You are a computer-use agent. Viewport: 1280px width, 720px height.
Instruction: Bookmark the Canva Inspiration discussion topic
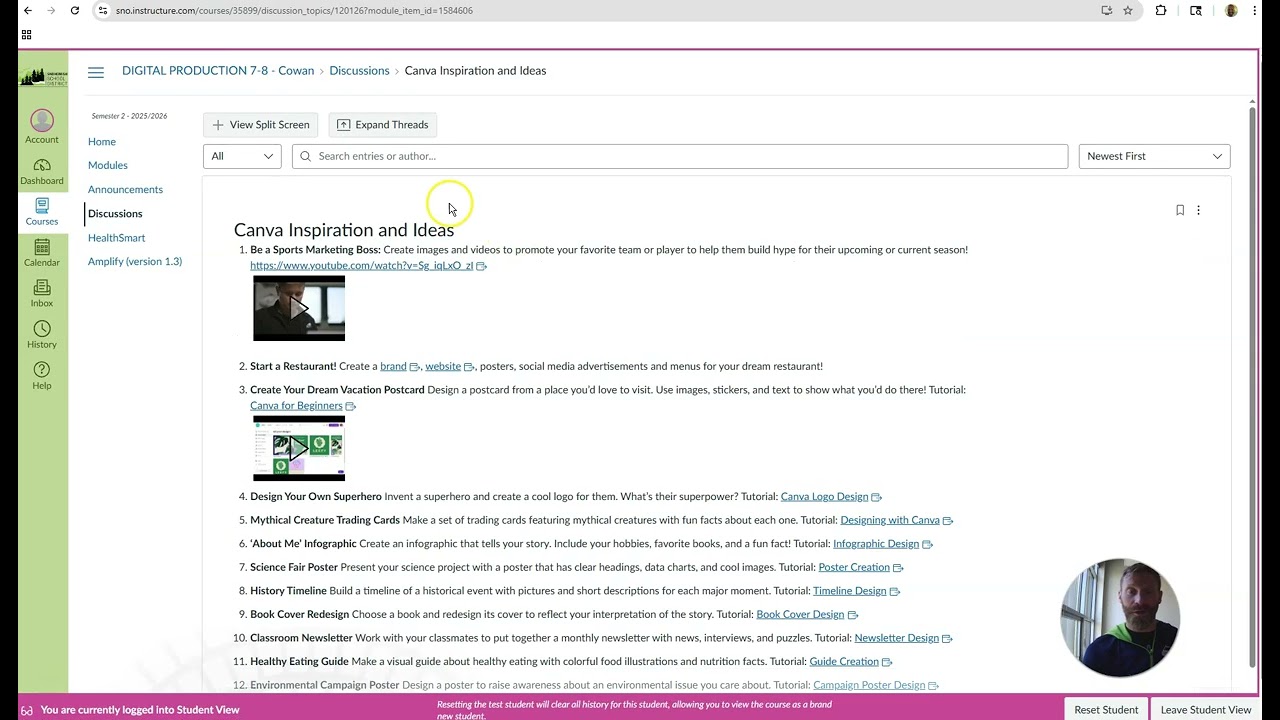click(1180, 210)
